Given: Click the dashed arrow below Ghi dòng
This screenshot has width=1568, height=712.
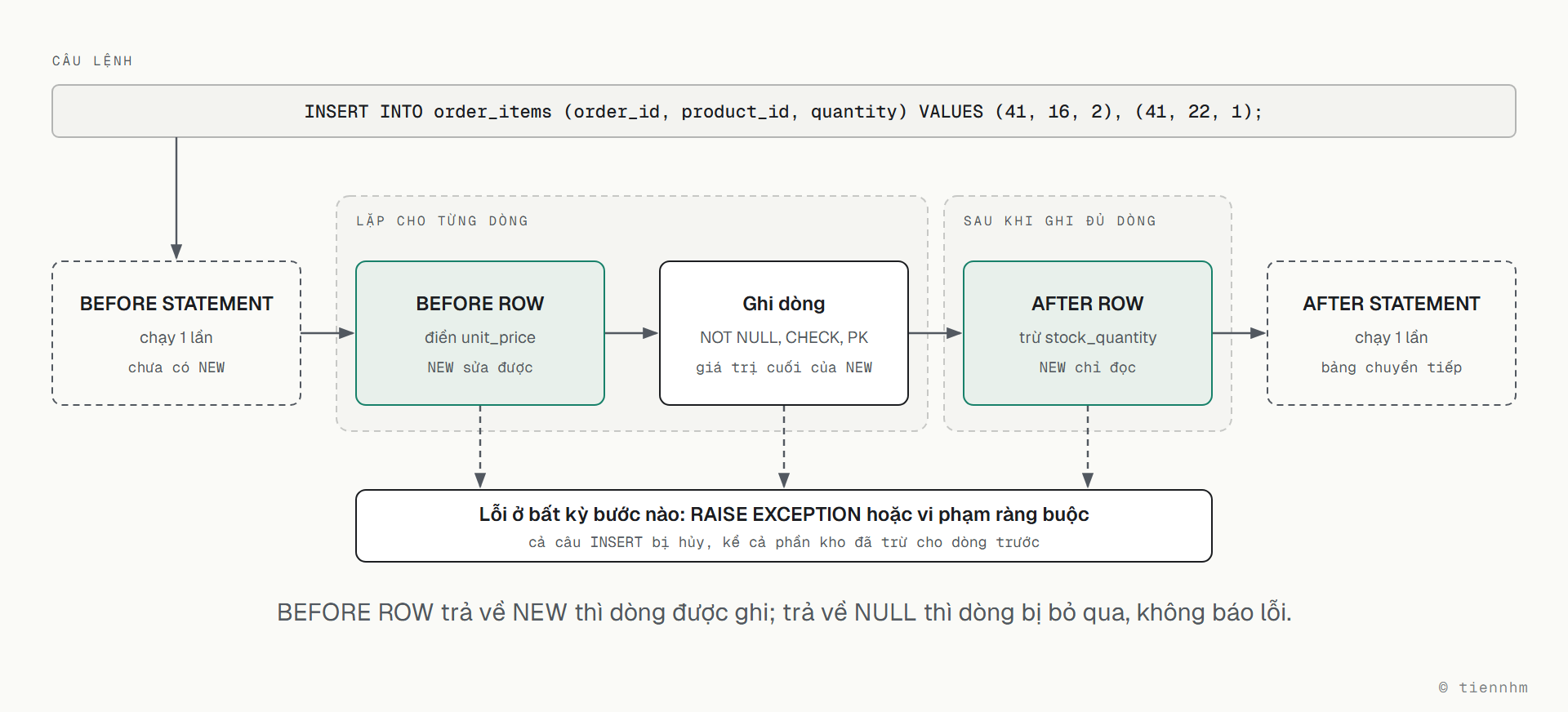Looking at the screenshot, I should [x=784, y=447].
